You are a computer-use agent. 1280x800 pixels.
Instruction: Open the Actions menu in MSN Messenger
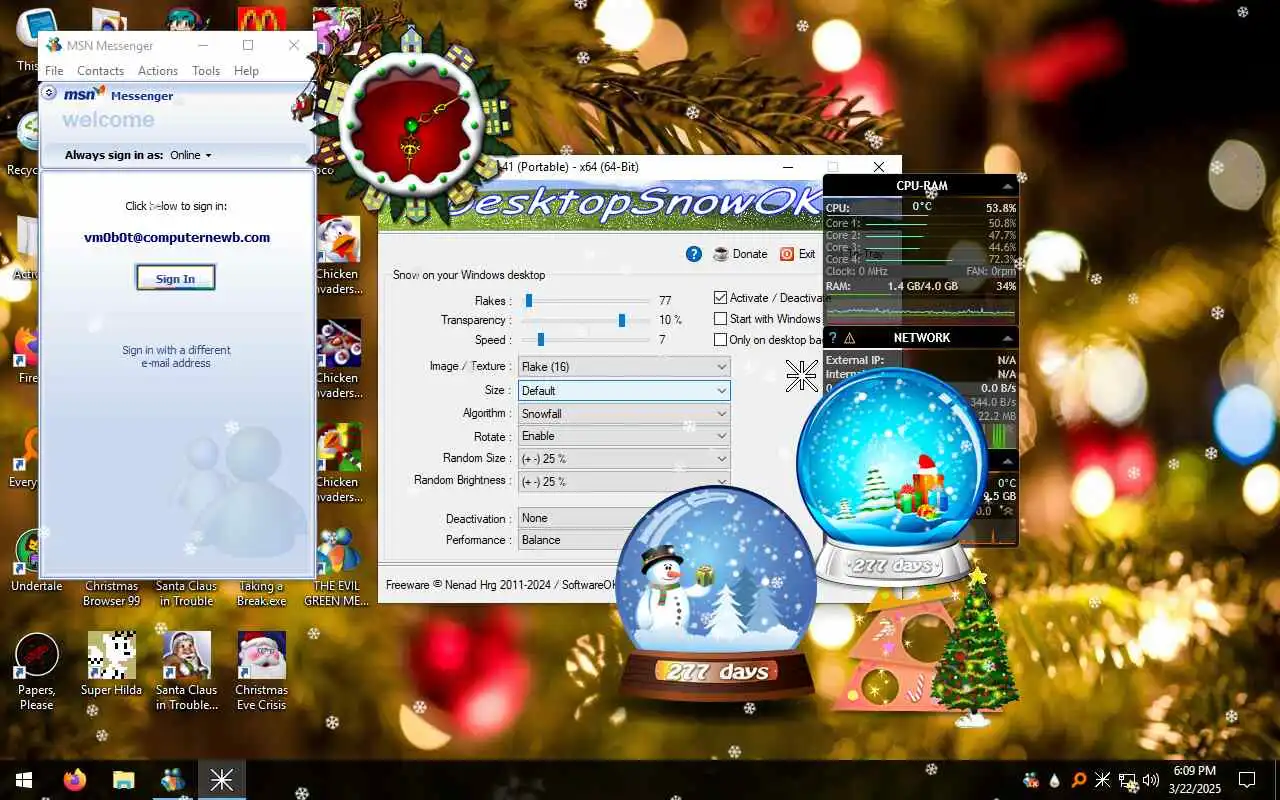pyautogui.click(x=158, y=71)
